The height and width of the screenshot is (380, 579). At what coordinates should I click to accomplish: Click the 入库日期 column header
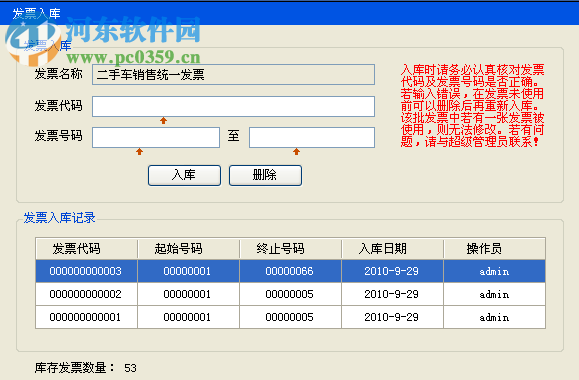(392, 249)
